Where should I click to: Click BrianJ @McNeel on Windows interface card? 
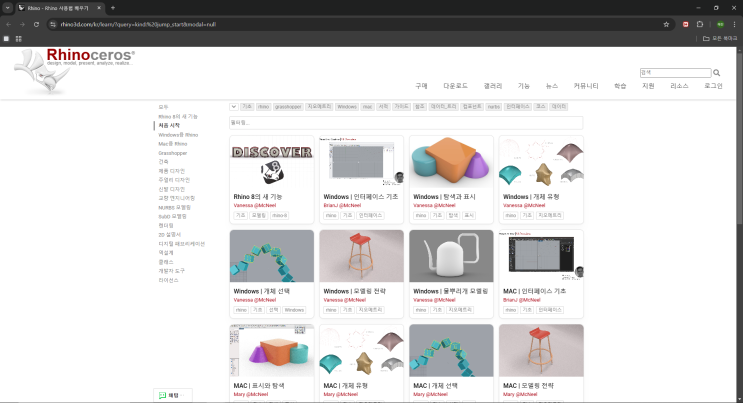coord(342,205)
